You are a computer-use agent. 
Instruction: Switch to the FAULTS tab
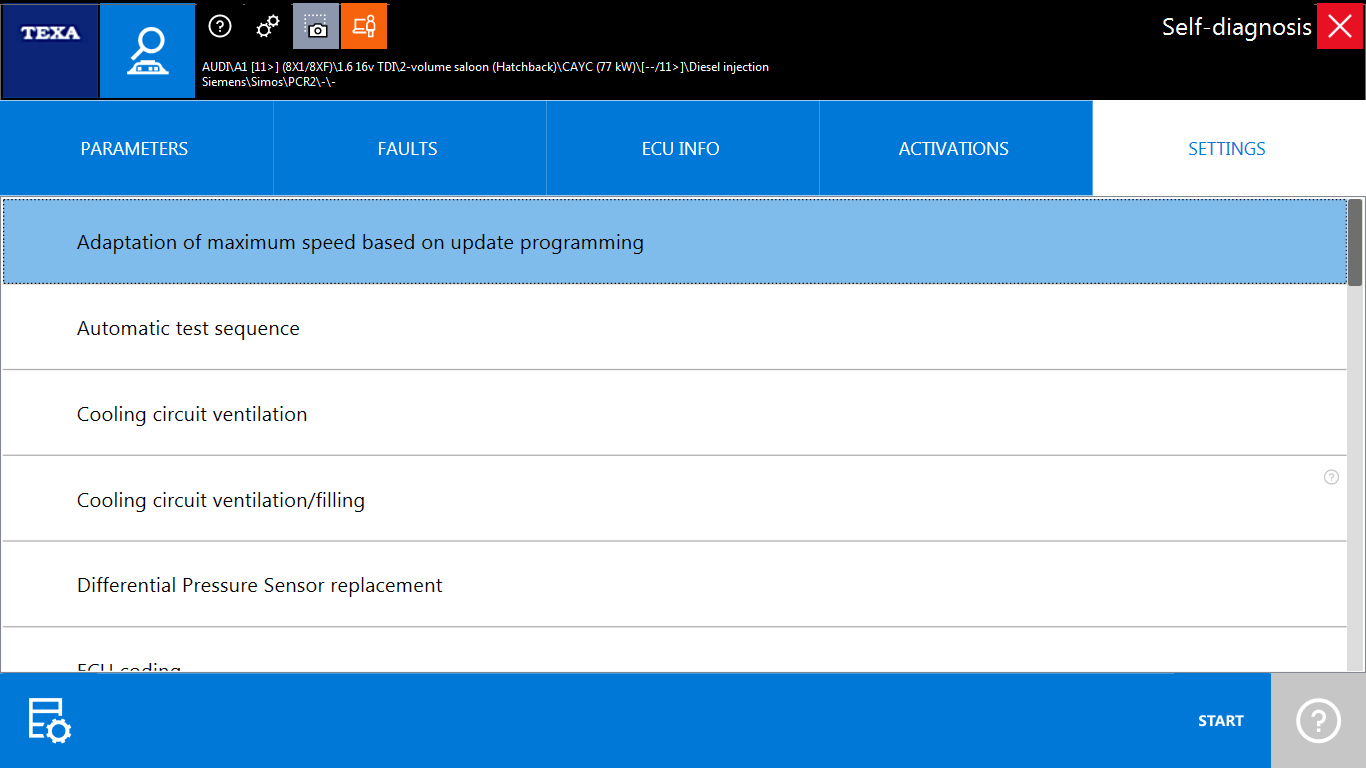tap(408, 148)
